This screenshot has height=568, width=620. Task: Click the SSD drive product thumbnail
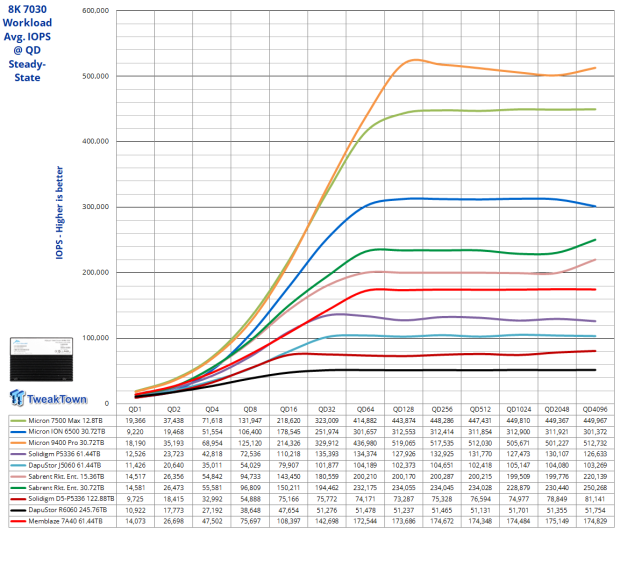point(41,359)
